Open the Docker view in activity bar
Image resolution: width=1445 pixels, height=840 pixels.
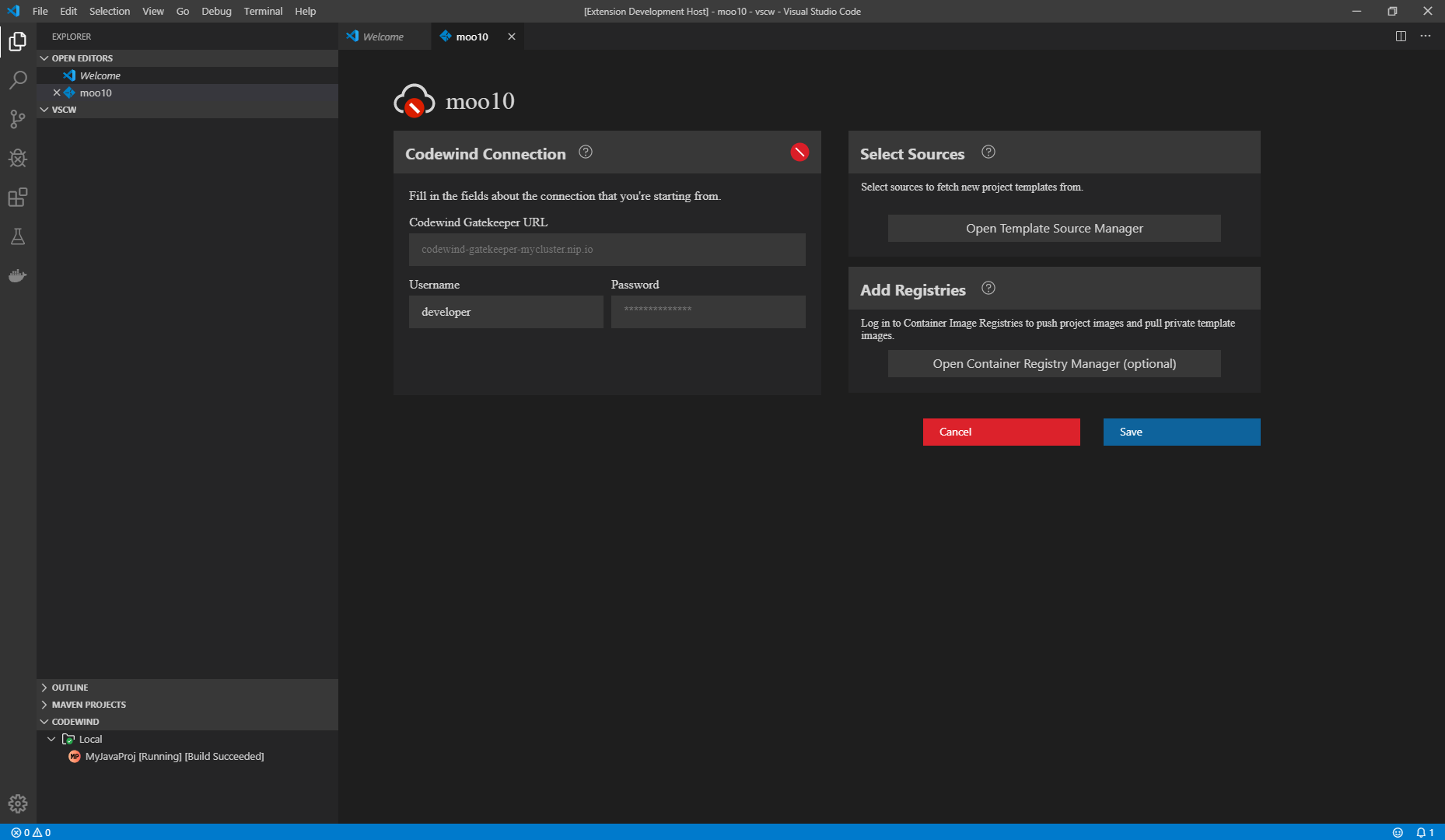coord(18,275)
